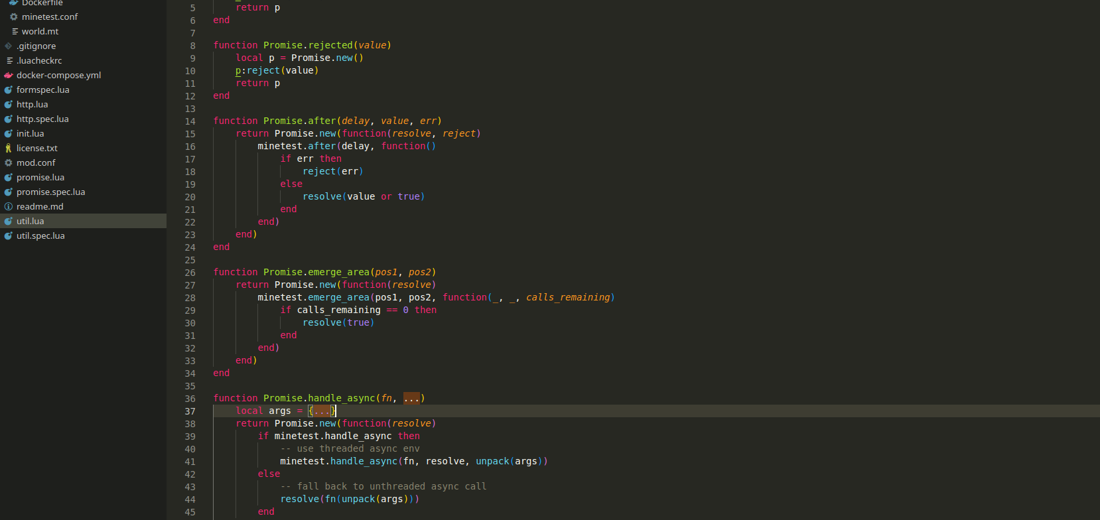Click 'local args' on the highlighted line
The height and width of the screenshot is (520, 1100).
point(263,411)
